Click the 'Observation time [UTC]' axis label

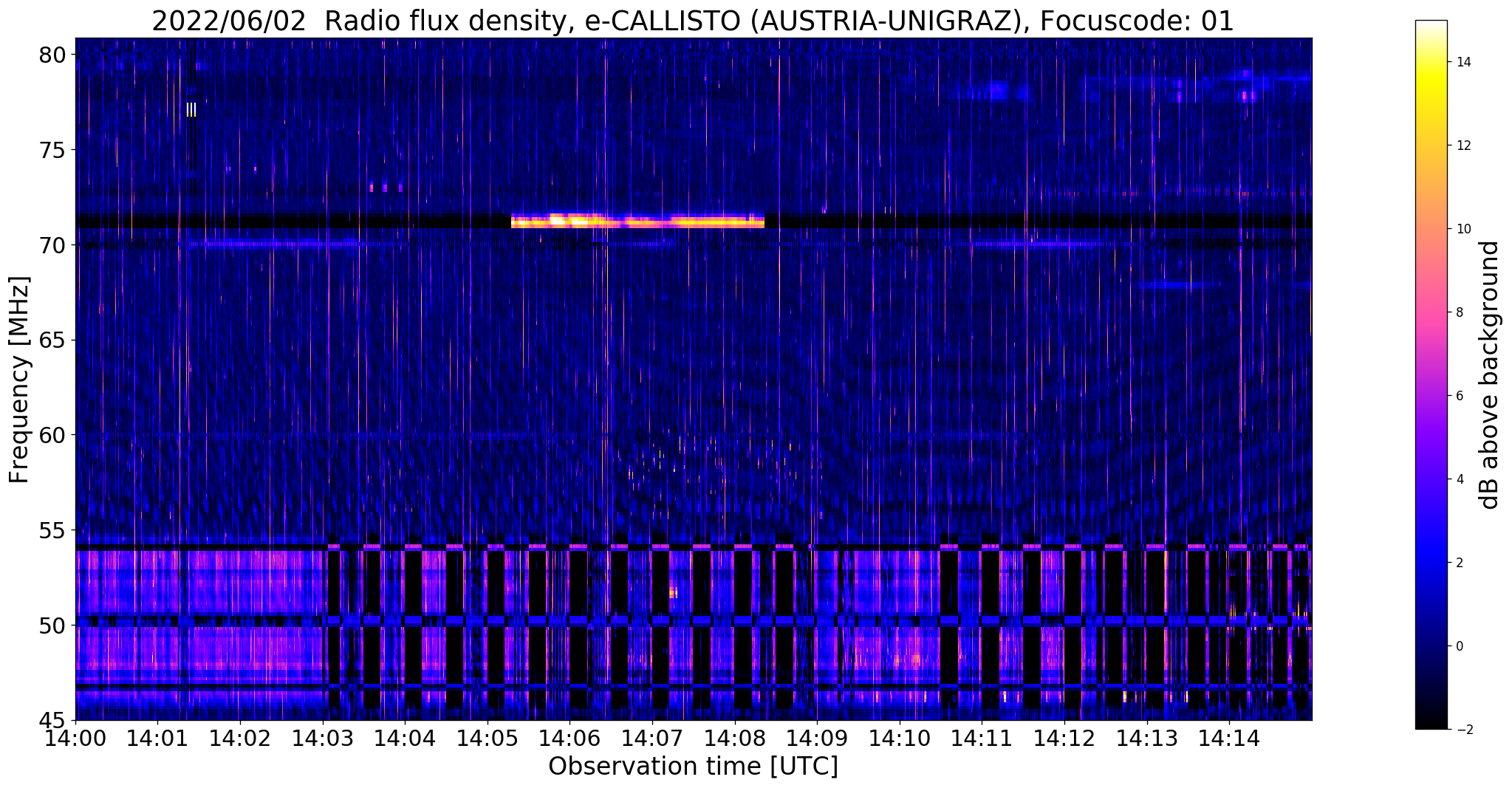click(693, 767)
